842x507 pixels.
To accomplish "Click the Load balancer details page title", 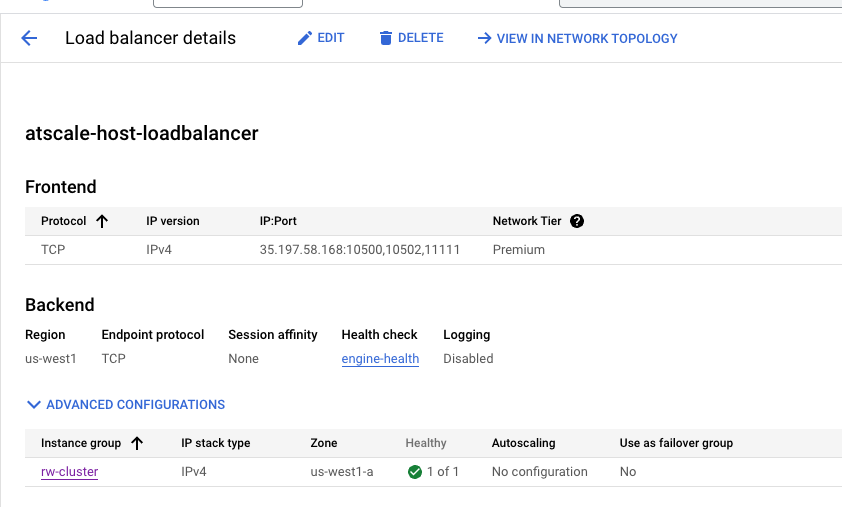I will pos(150,38).
